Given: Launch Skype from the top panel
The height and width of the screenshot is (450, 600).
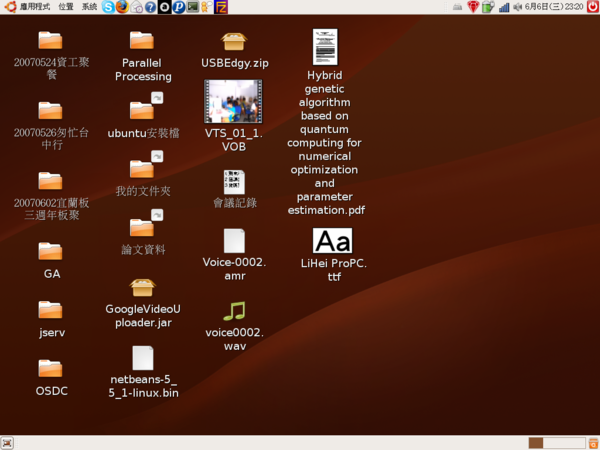Looking at the screenshot, I should [x=108, y=7].
